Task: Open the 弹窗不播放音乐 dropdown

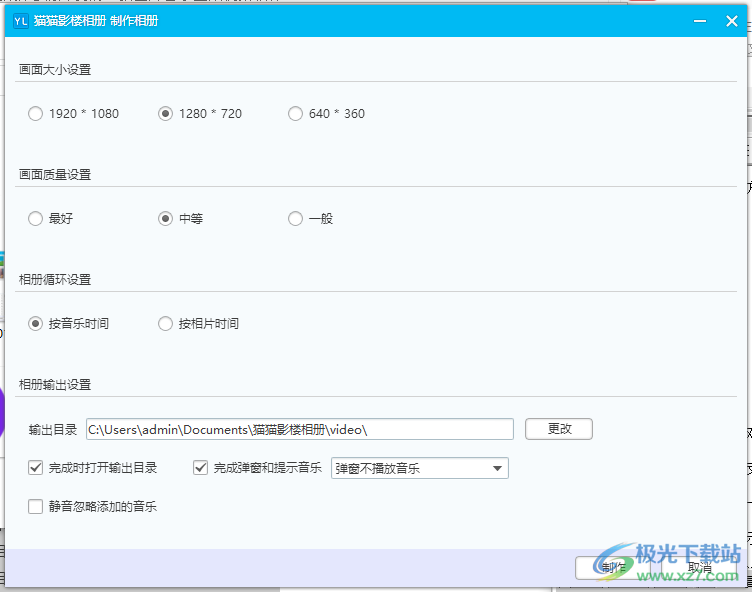Action: pos(419,468)
